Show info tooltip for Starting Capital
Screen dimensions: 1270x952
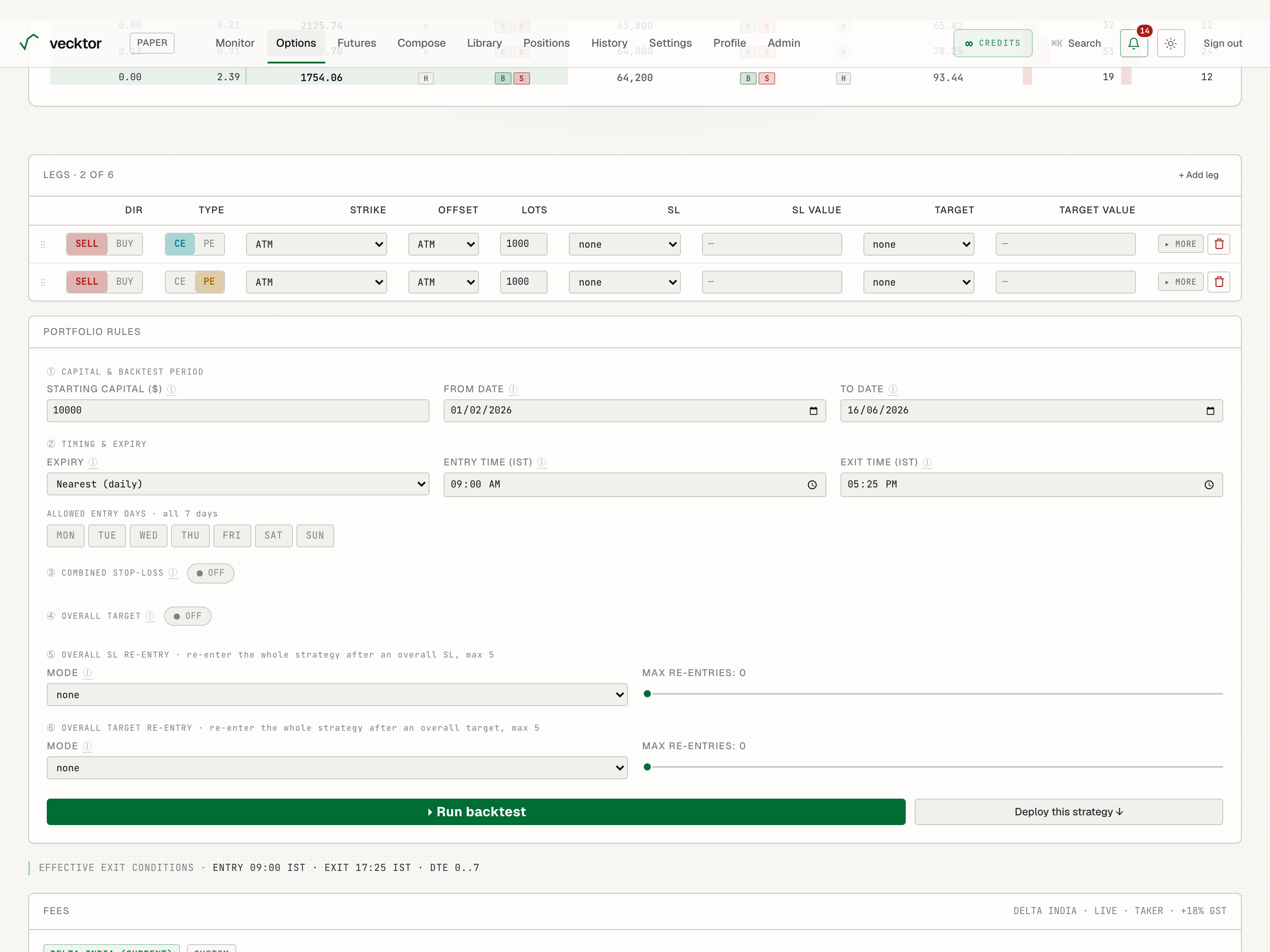[x=171, y=389]
